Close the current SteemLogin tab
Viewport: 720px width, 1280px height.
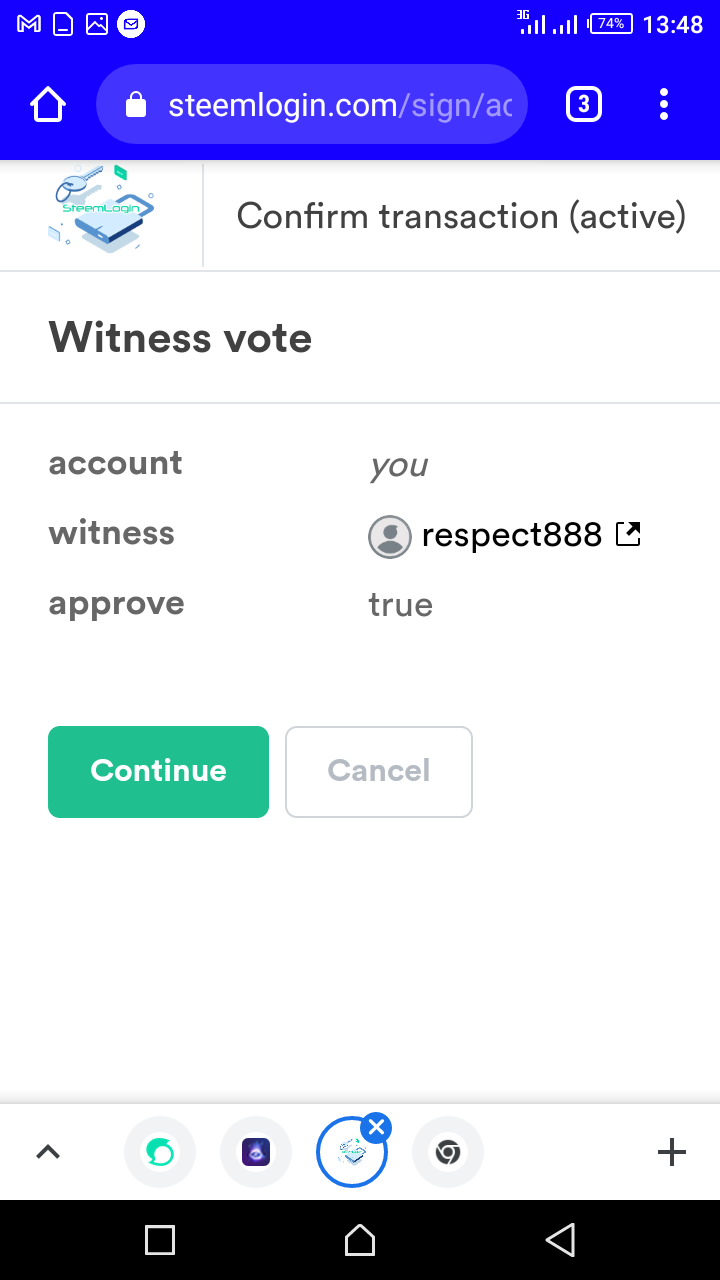(x=376, y=1127)
